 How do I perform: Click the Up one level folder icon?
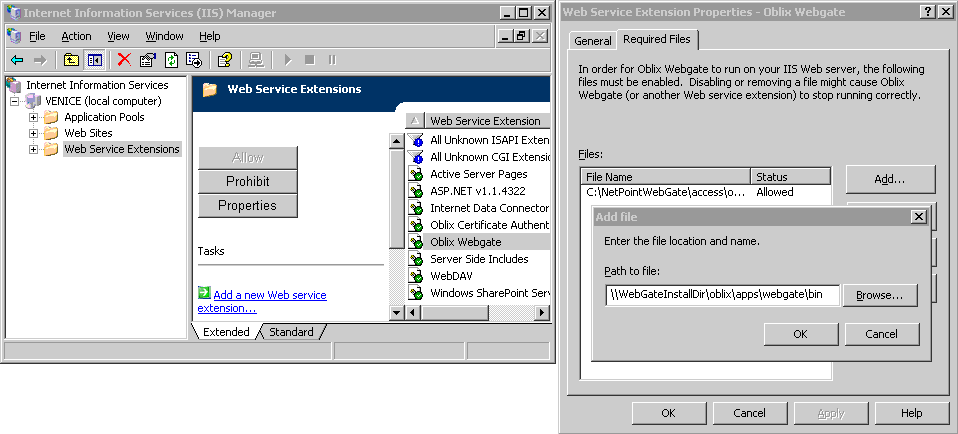[x=71, y=60]
